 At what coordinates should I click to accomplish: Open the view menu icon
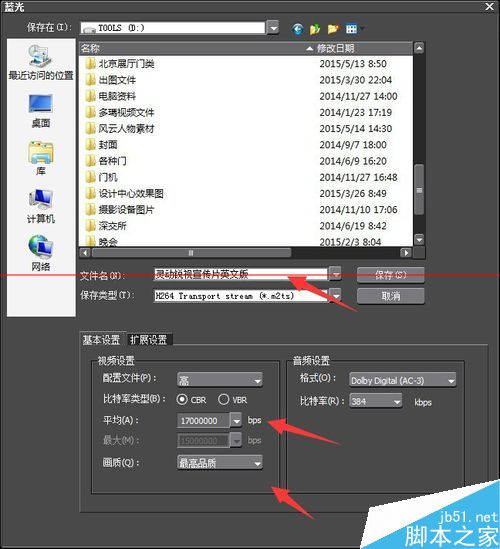(351, 29)
